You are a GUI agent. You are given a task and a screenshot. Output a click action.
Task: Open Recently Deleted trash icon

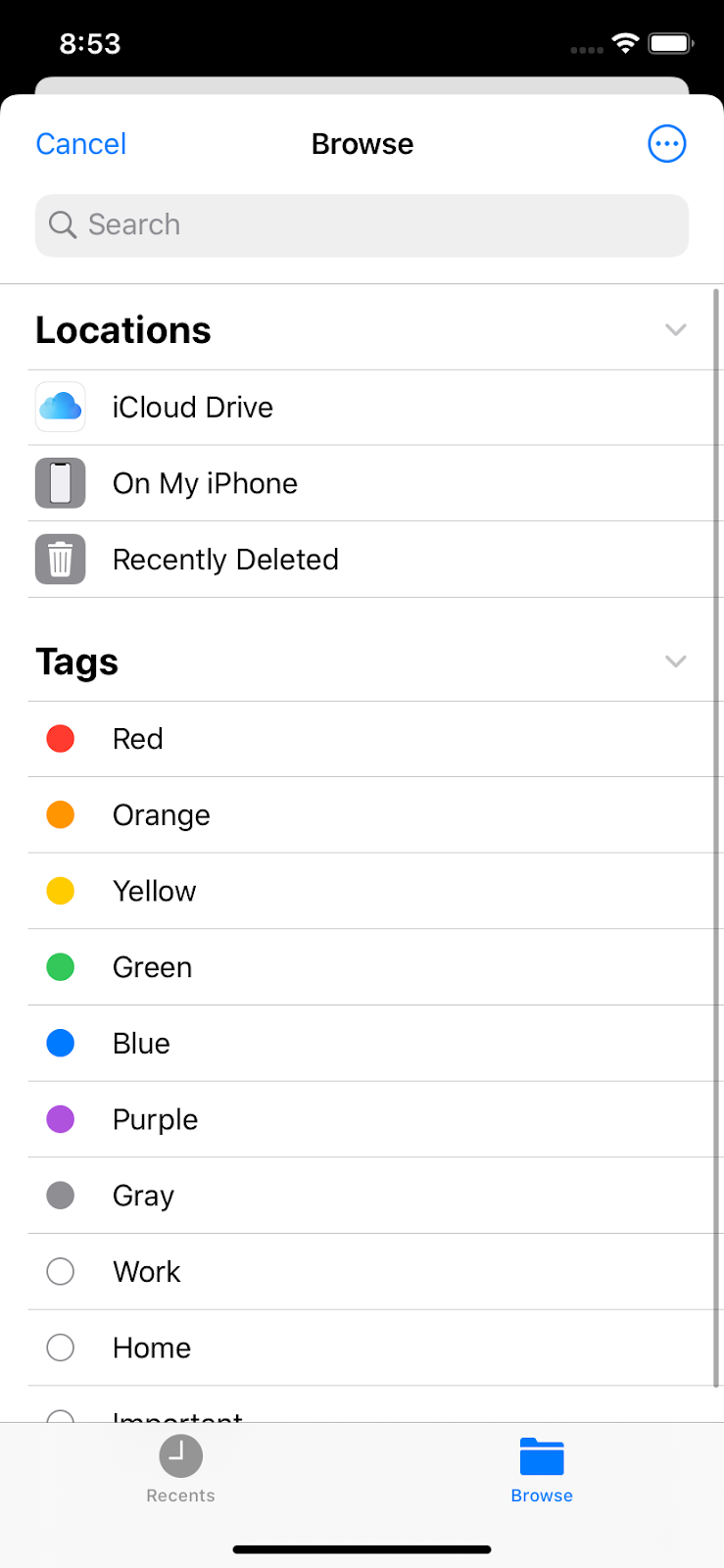click(61, 560)
